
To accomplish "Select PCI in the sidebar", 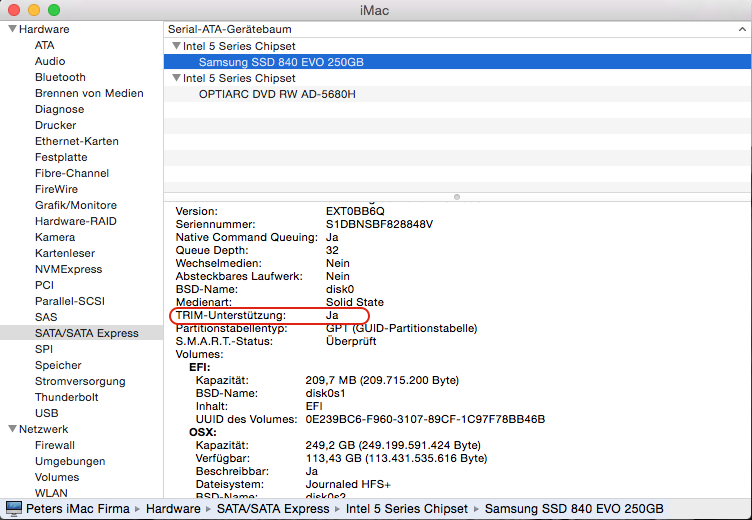I will pos(44,285).
